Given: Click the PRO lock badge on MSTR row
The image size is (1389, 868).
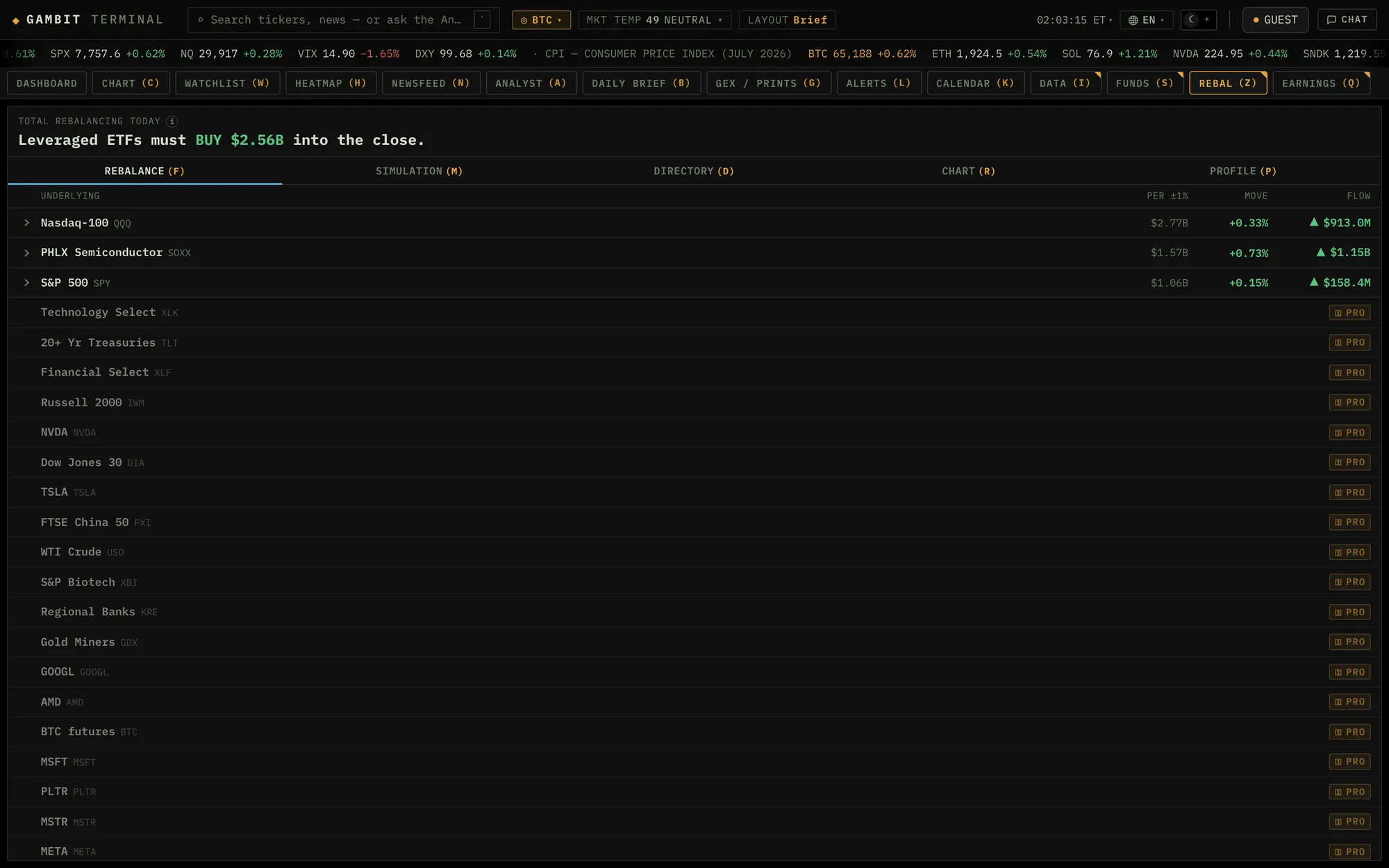Looking at the screenshot, I should pyautogui.click(x=1349, y=821).
